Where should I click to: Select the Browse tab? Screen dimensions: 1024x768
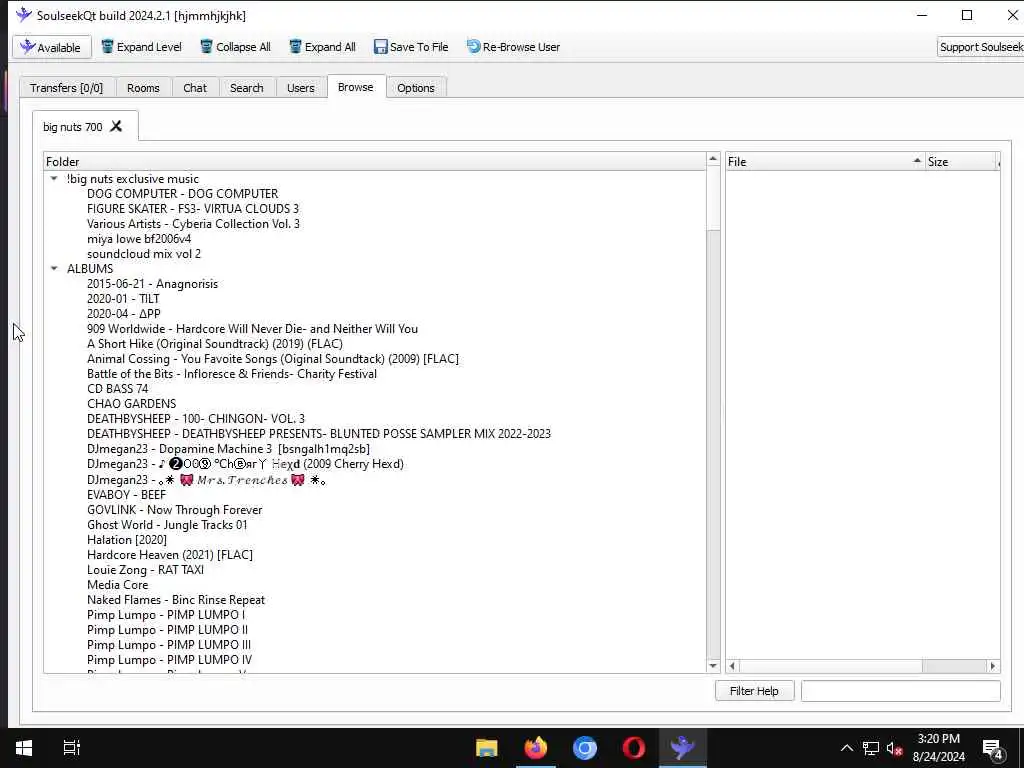[356, 87]
